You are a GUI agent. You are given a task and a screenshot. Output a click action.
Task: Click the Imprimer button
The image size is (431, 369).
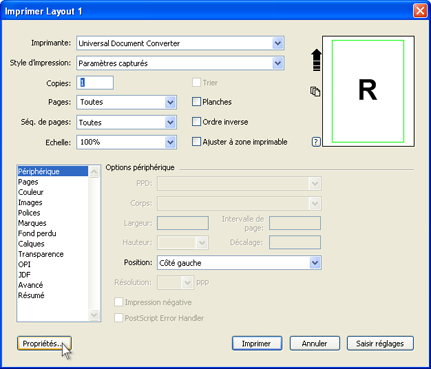pyautogui.click(x=257, y=343)
